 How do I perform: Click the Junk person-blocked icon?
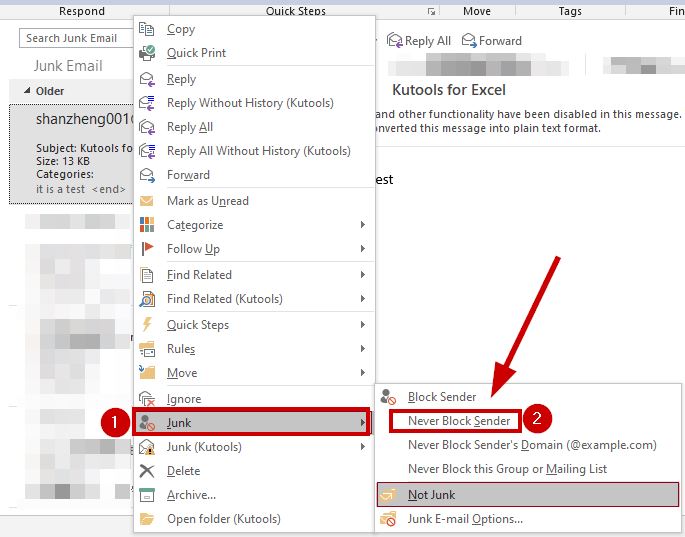point(147,423)
